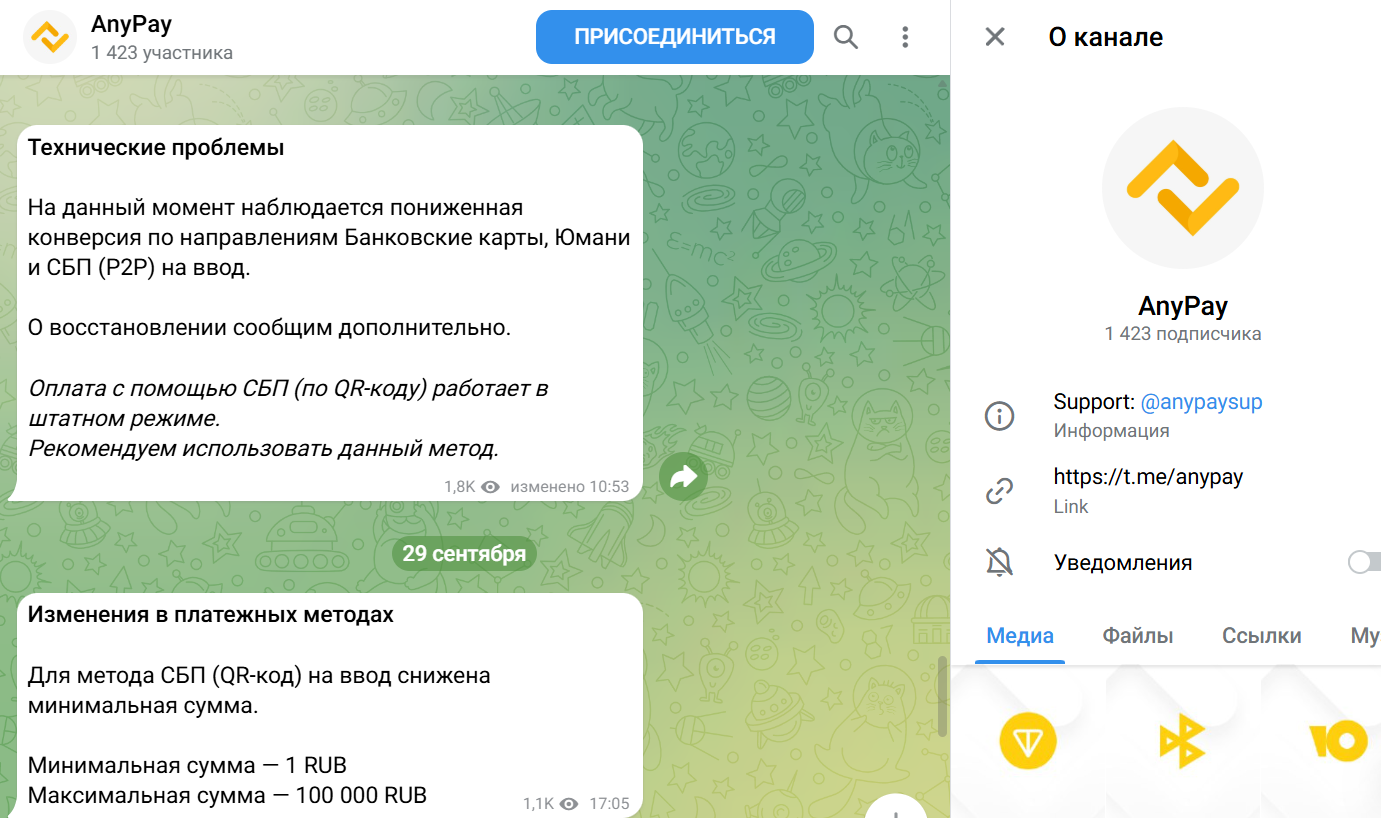Click the AnyPay channel avatar in header
The image size is (1381, 818).
pyautogui.click(x=50, y=36)
